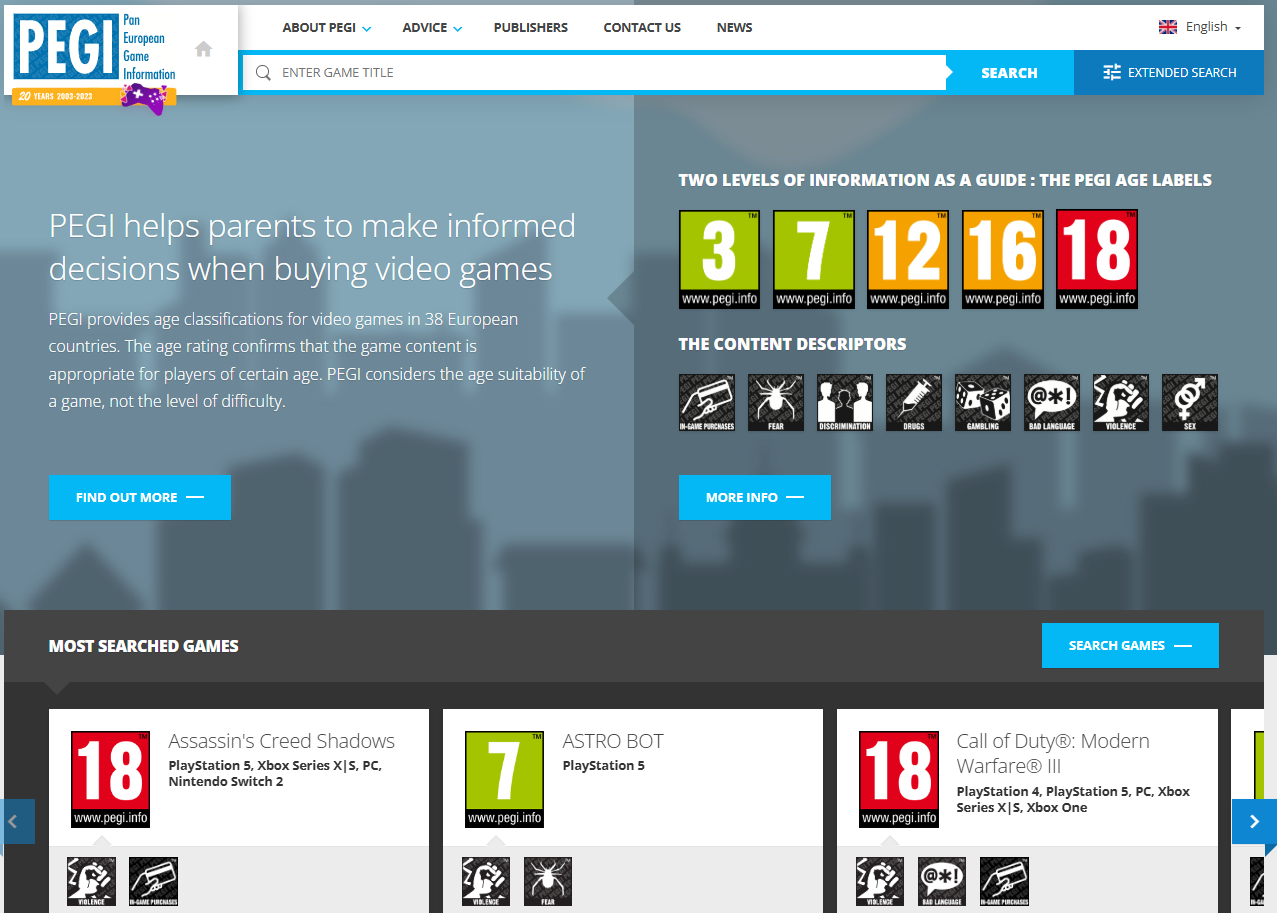This screenshot has height=913, width=1277.
Task: Go to the home page icon
Action: (204, 49)
